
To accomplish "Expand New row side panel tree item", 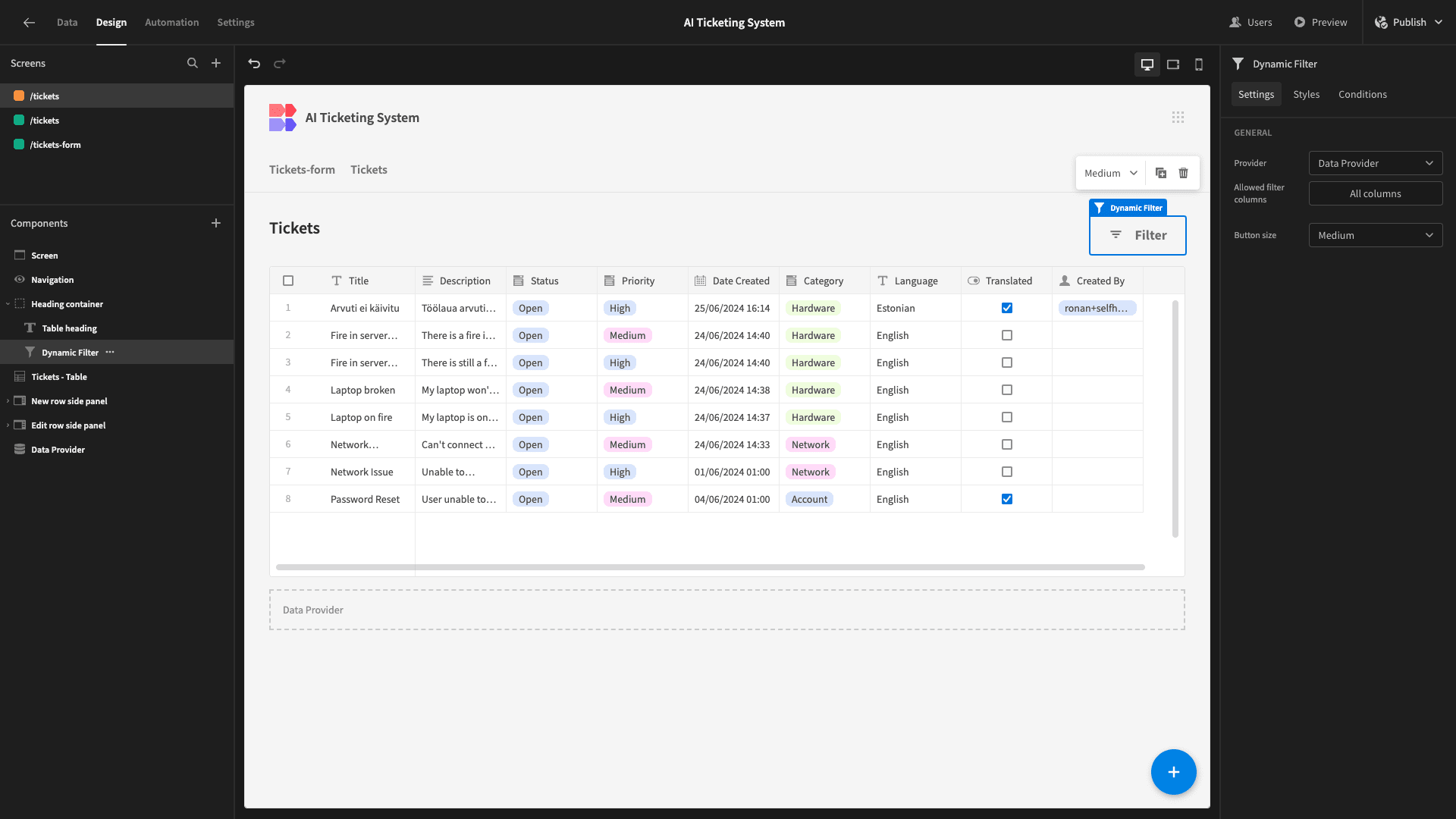I will [x=8, y=401].
